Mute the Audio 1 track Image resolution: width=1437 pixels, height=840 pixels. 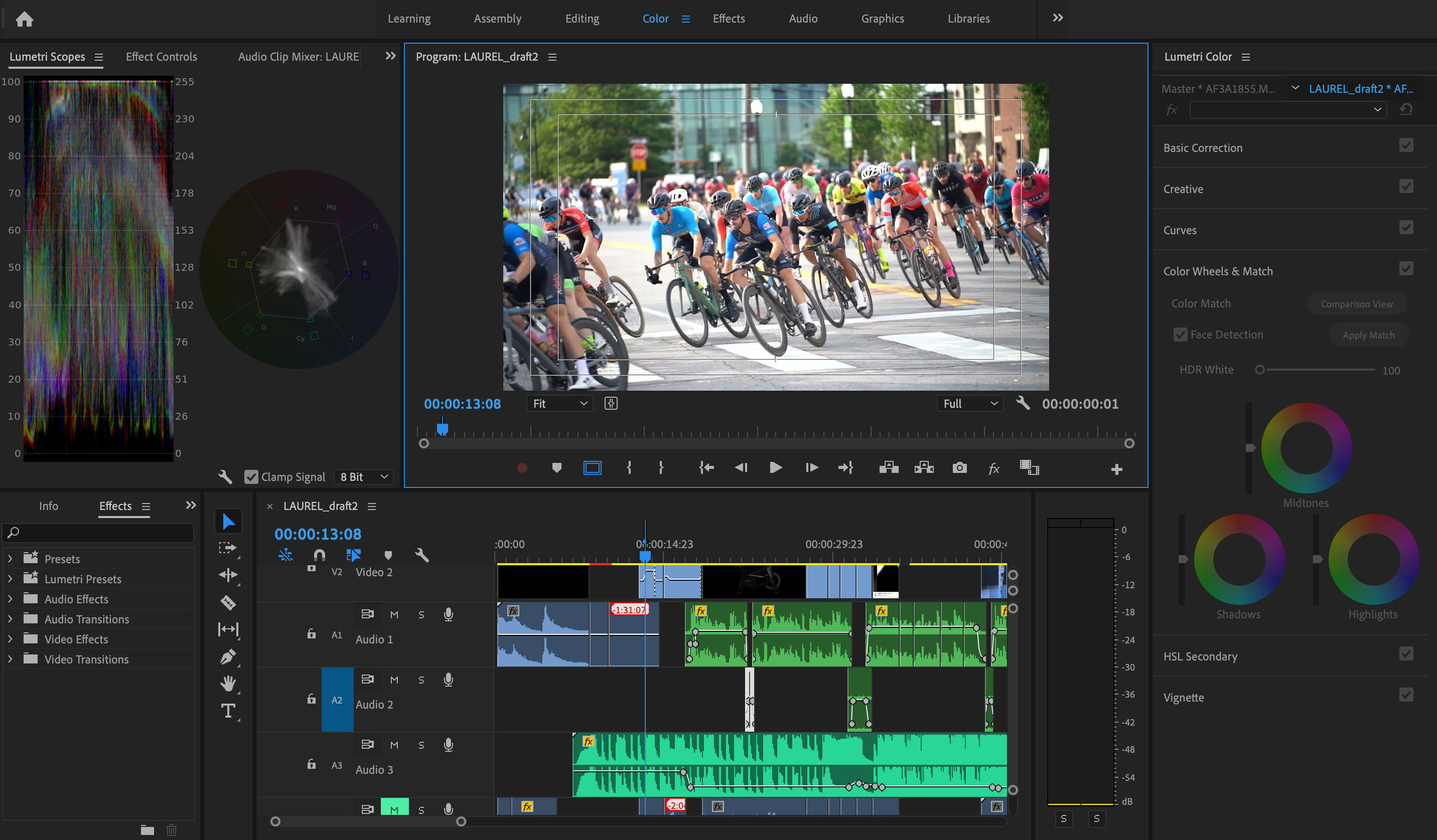click(394, 614)
